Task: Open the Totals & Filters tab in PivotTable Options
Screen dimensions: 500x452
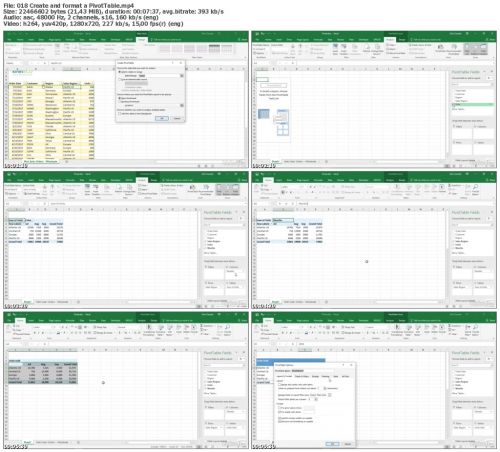Action: pyautogui.click(x=302, y=376)
